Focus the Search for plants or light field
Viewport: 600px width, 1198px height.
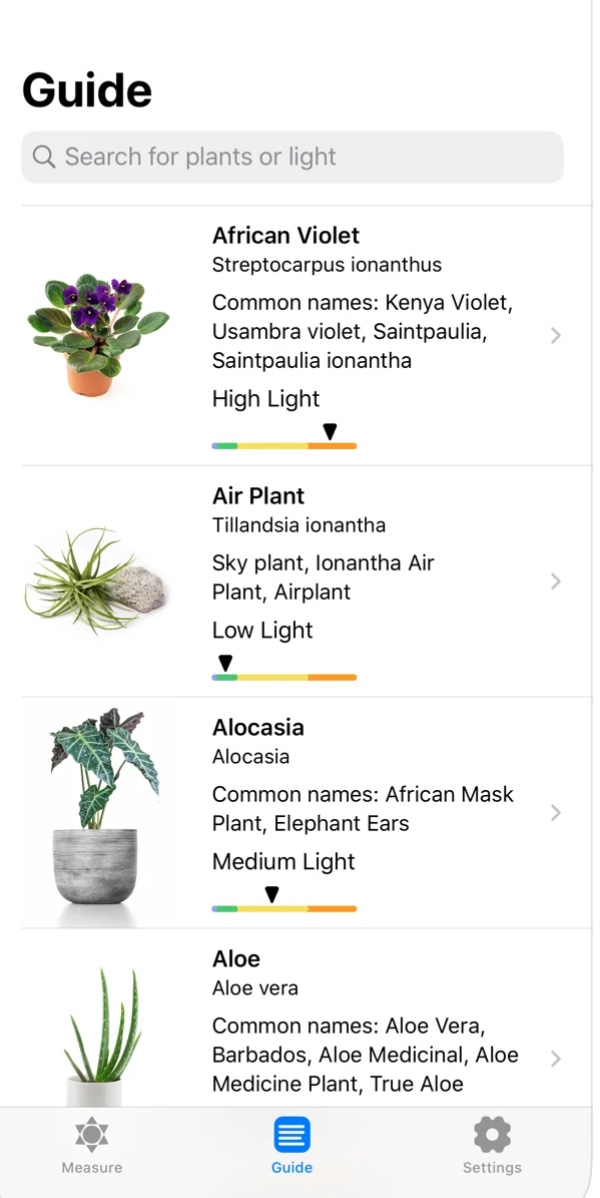[300, 157]
